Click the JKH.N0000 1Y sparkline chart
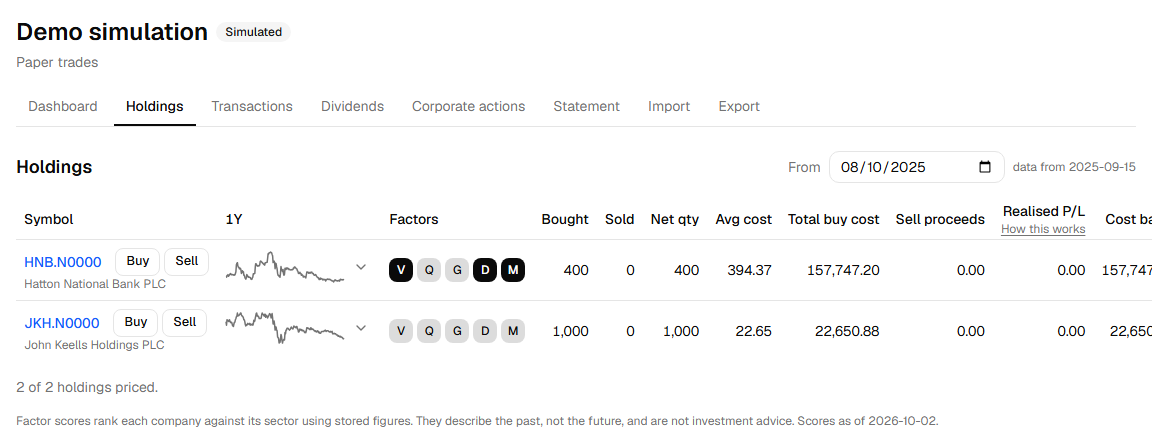This screenshot has width=1152, height=445. pyautogui.click(x=285, y=328)
